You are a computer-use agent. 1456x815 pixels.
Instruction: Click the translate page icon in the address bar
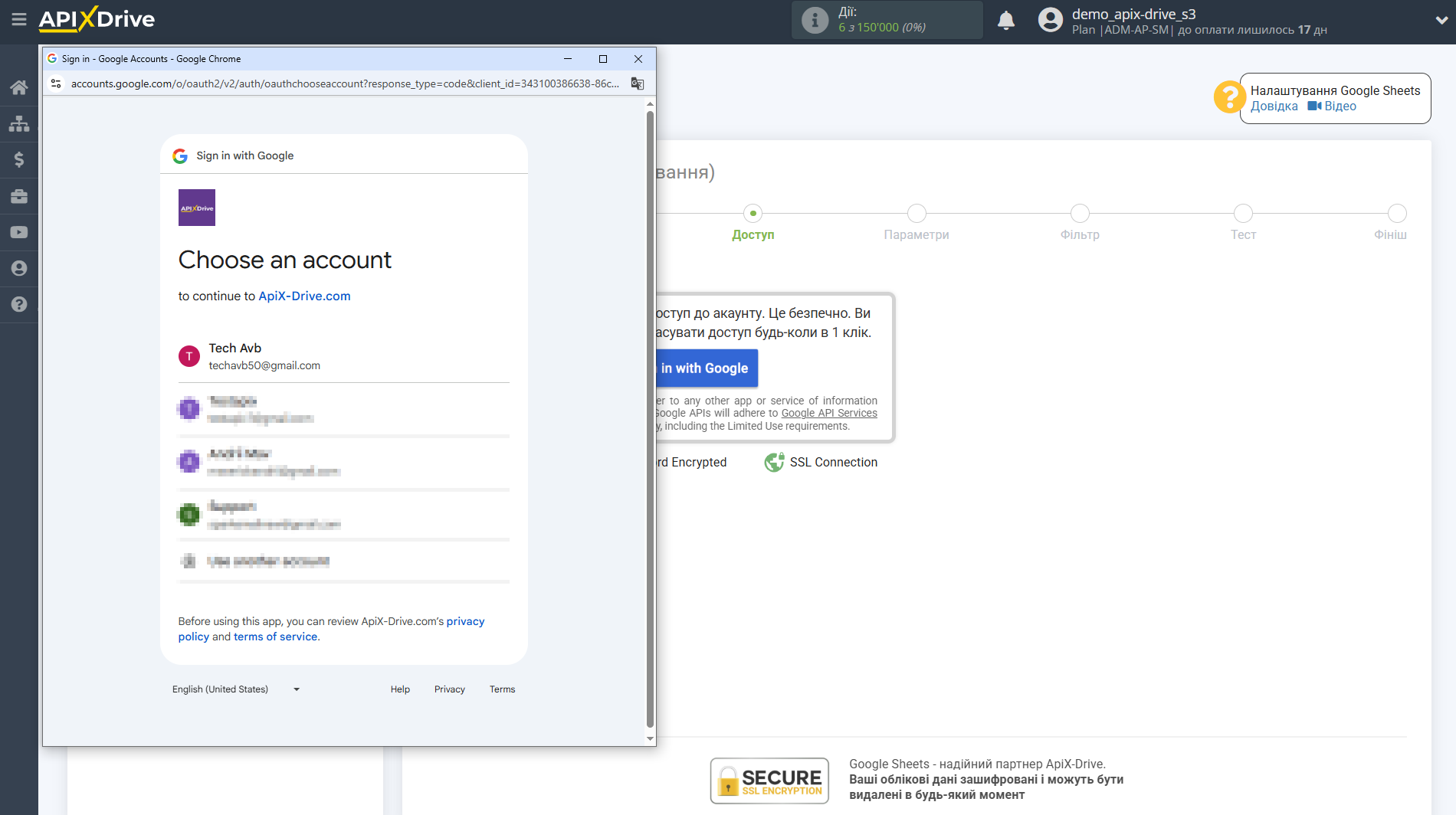click(637, 83)
